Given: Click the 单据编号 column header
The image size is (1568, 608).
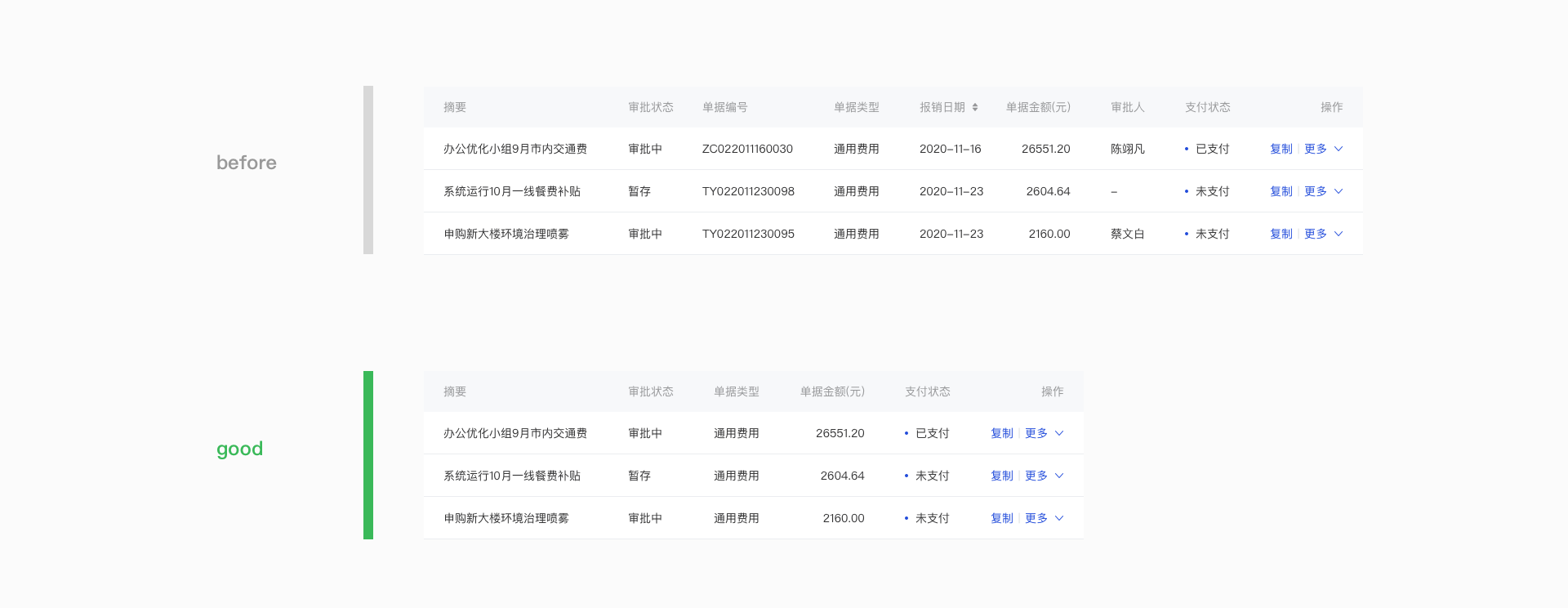Looking at the screenshot, I should [x=724, y=107].
